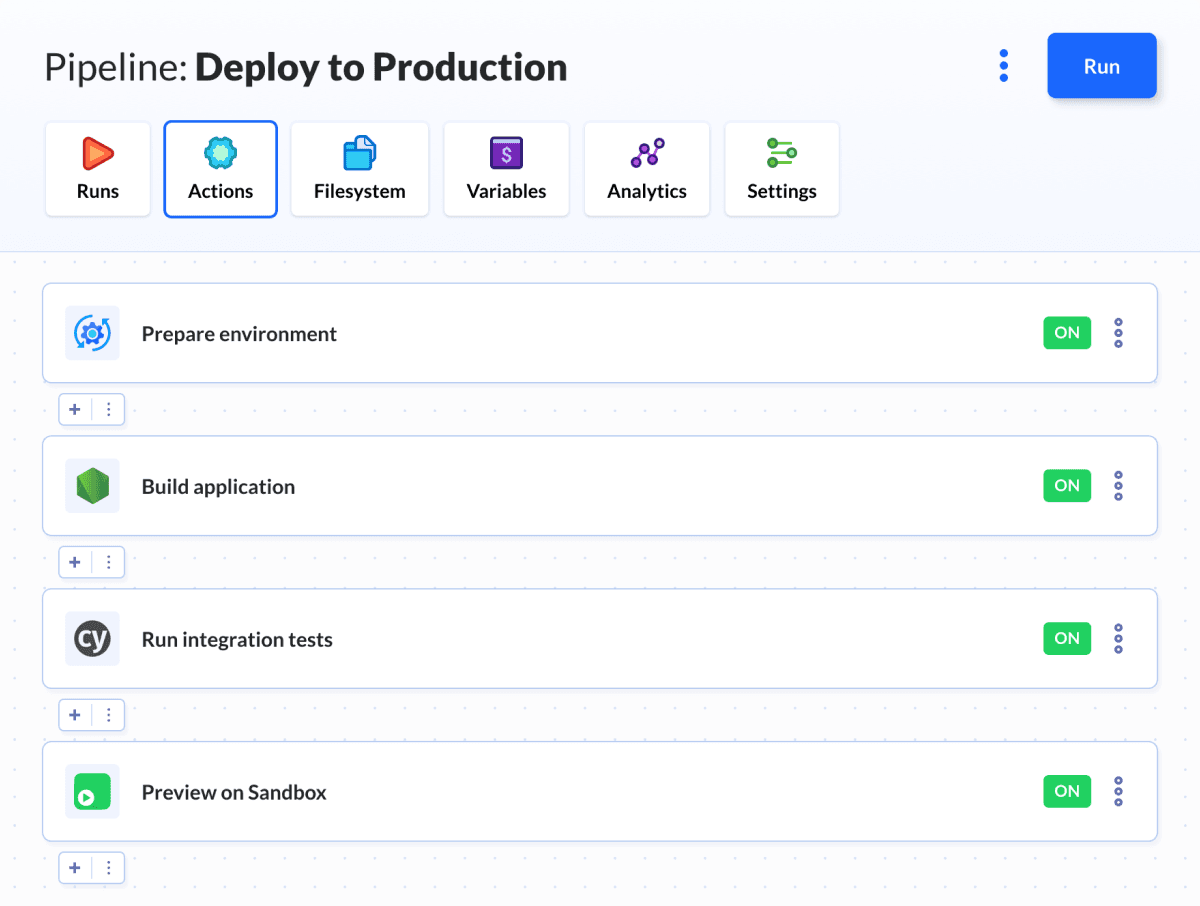Turn off Run integration tests ON toggle
The image size is (1200, 906).
(1066, 639)
